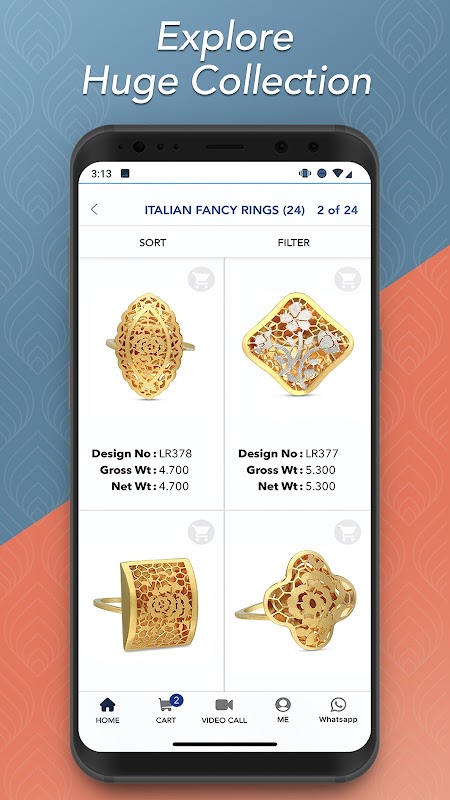The image size is (450, 800).
Task: View the LR377 floral diamond-shaped ring
Action: (298, 344)
